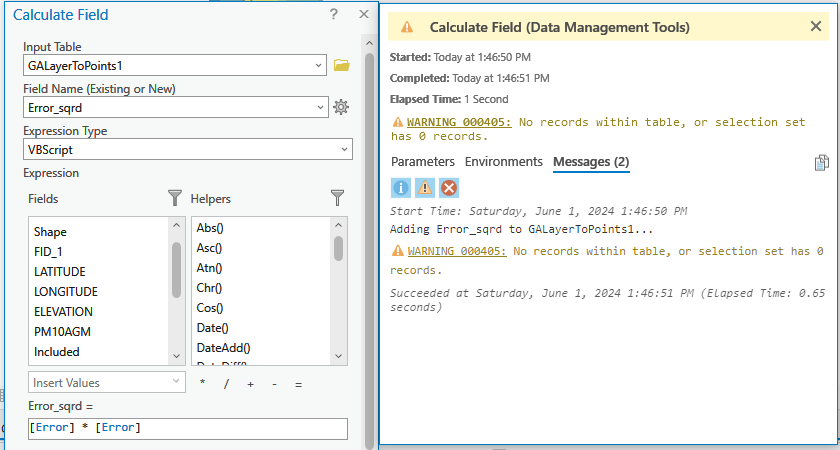Click the browse folder icon for Input Table
Screen dimensions: 840x450
click(x=341, y=65)
